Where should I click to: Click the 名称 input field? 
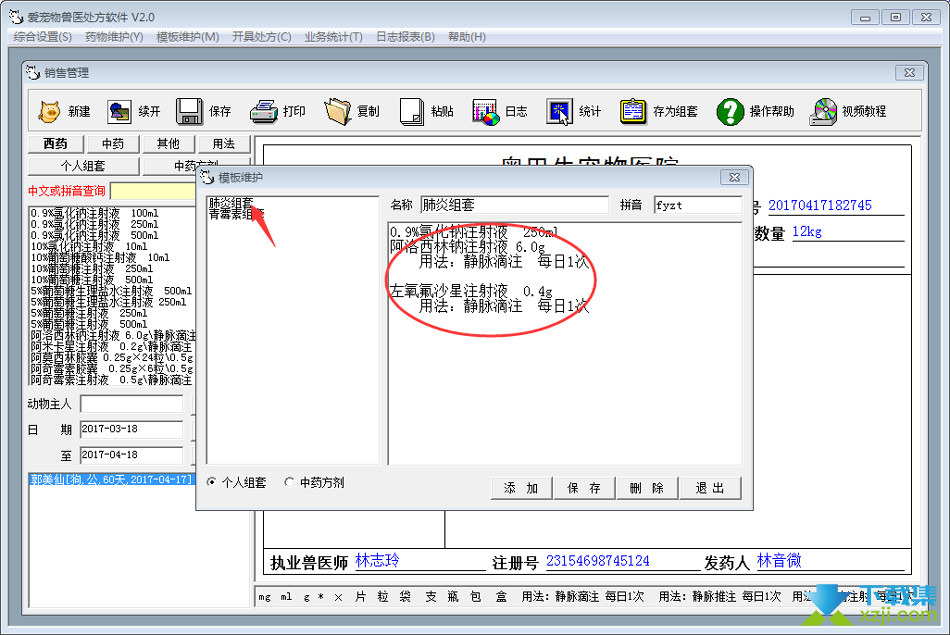click(x=514, y=205)
